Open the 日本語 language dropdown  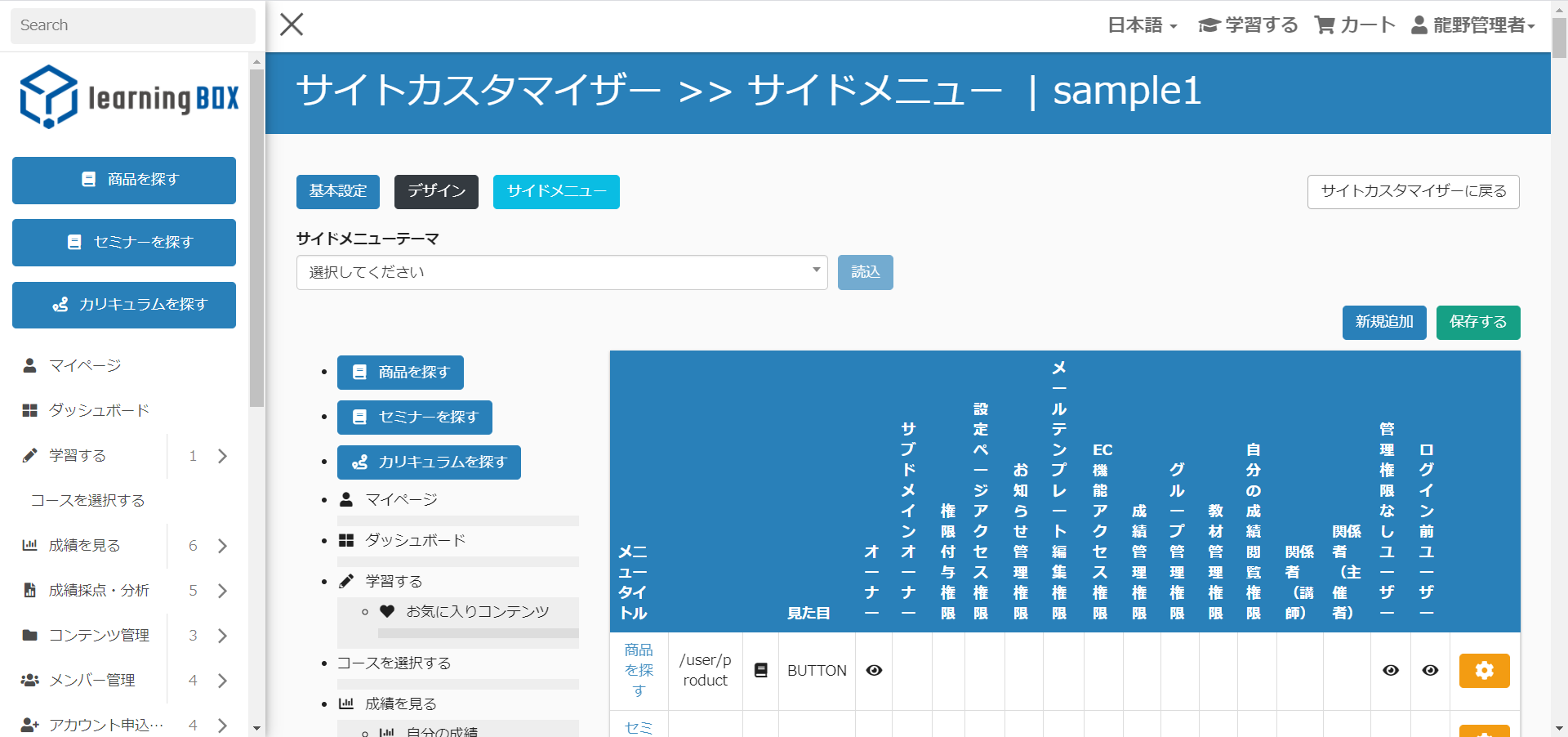click(x=1142, y=25)
